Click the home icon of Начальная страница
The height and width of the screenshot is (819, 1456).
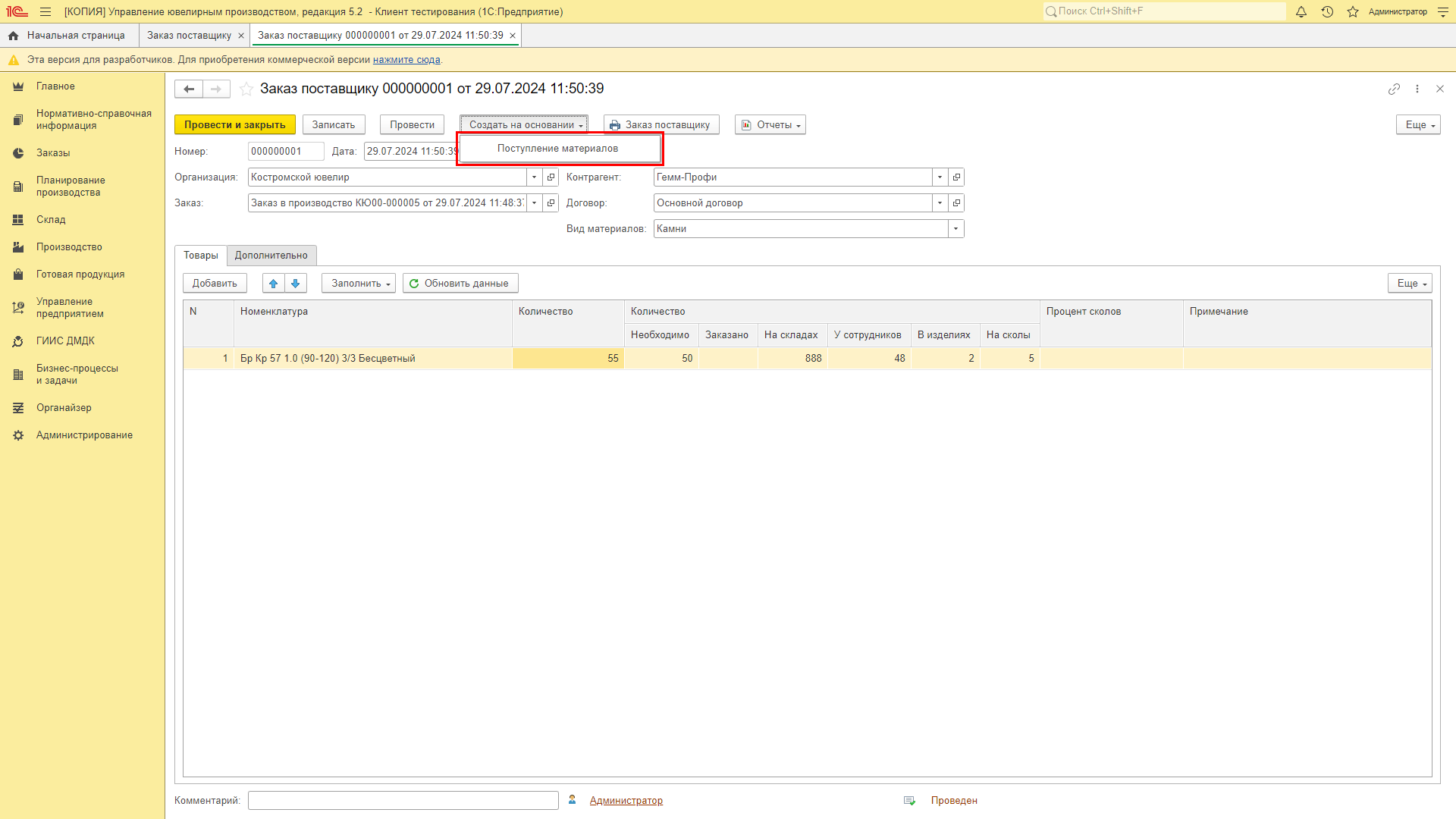point(13,36)
